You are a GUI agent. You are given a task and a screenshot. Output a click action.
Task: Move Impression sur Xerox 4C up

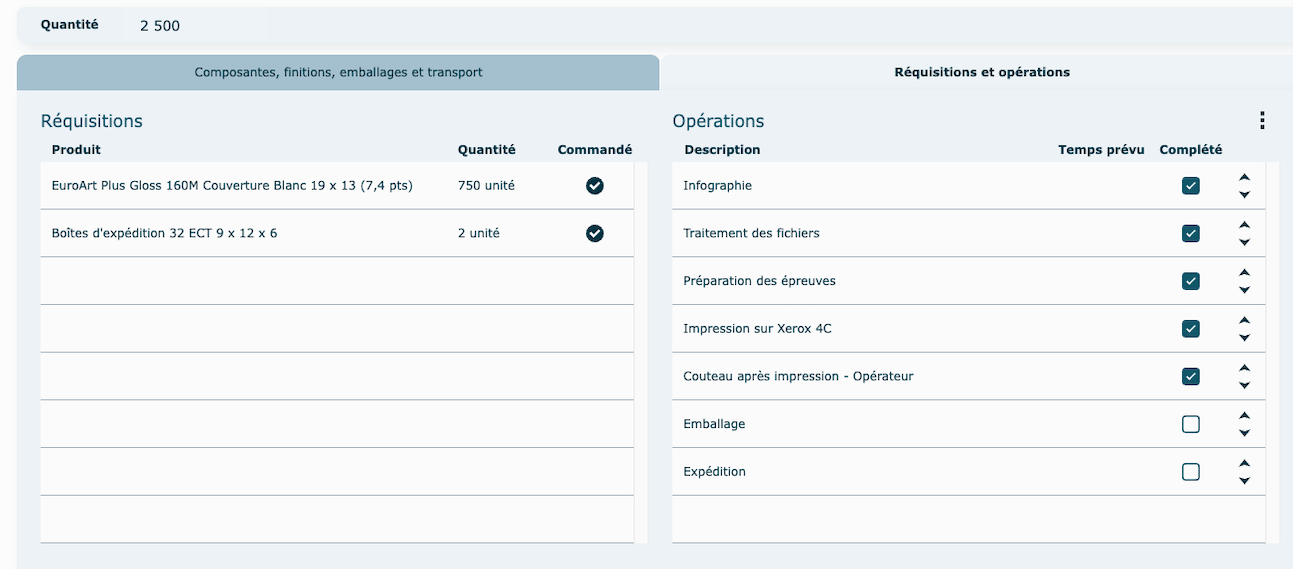tap(1244, 320)
